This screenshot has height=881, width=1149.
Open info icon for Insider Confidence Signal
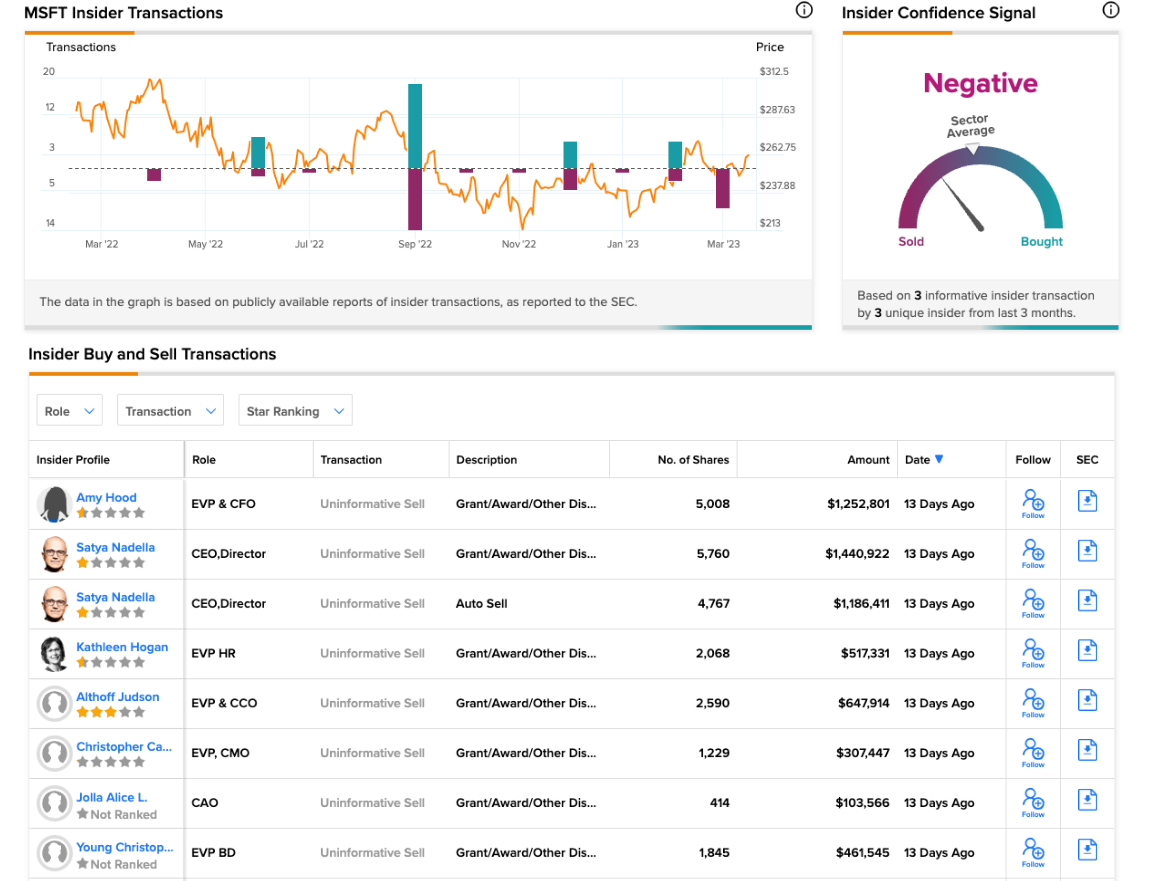(1111, 10)
